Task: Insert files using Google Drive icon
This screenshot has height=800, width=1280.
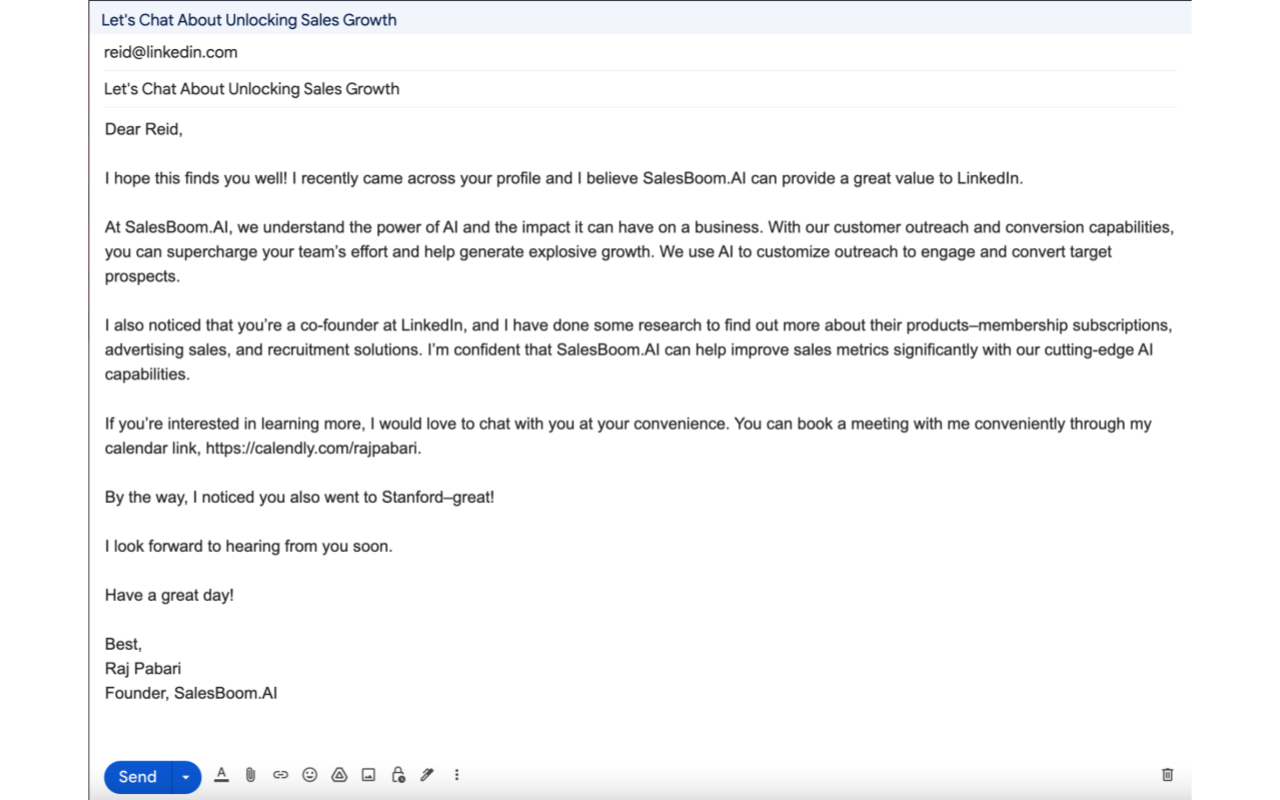Action: coord(339,775)
